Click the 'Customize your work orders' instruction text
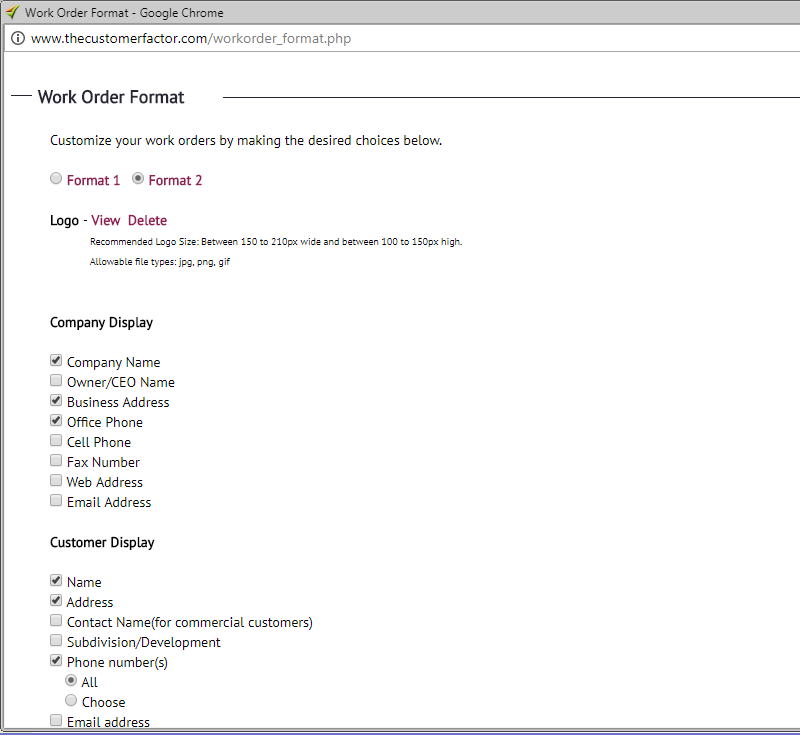 pyautogui.click(x=246, y=141)
